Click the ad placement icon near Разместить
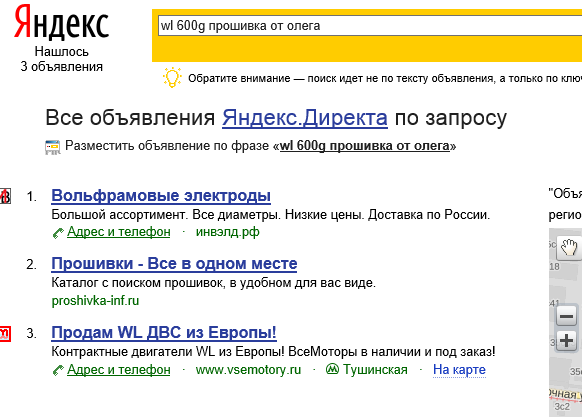This screenshot has width=582, height=417. click(53, 147)
